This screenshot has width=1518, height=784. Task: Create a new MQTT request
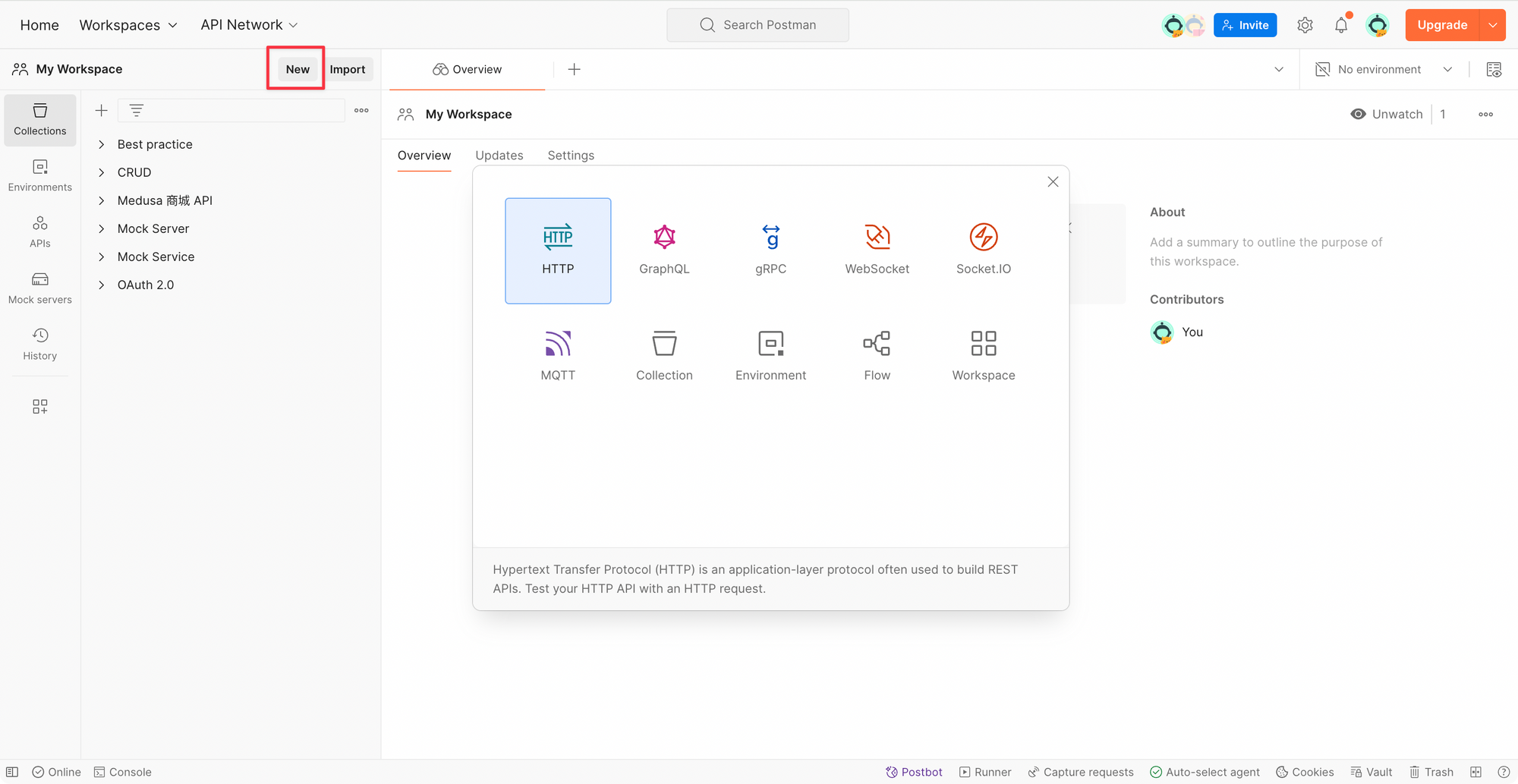click(558, 357)
